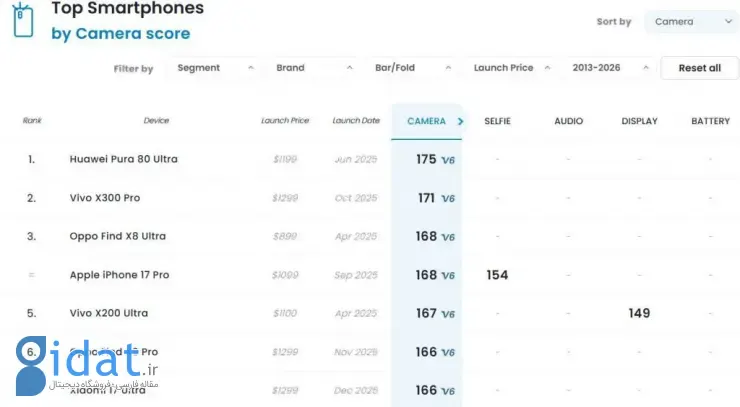Click the smartphone icon beside the title
This screenshot has width=740, height=407.
(22, 20)
